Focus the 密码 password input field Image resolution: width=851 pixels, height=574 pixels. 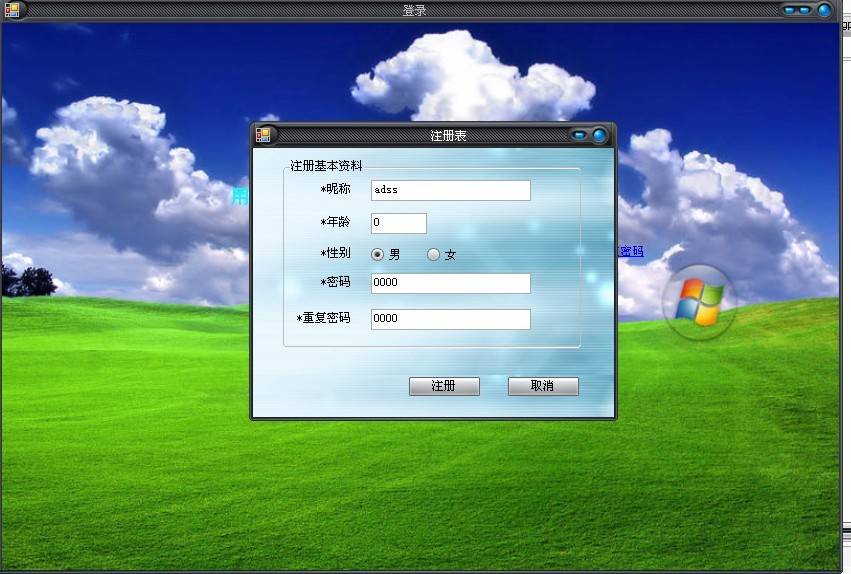click(x=450, y=283)
